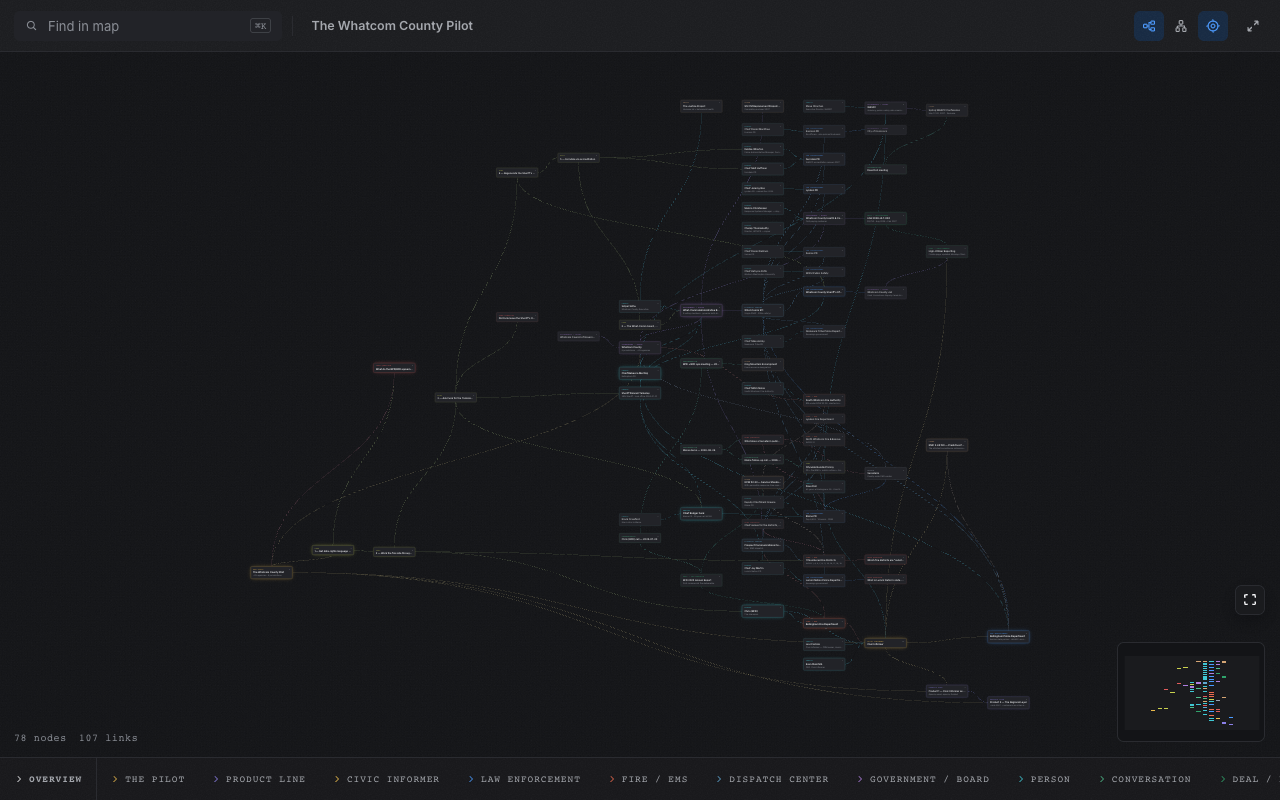
Task: Open THE PILOT legend tab
Action: [x=149, y=779]
